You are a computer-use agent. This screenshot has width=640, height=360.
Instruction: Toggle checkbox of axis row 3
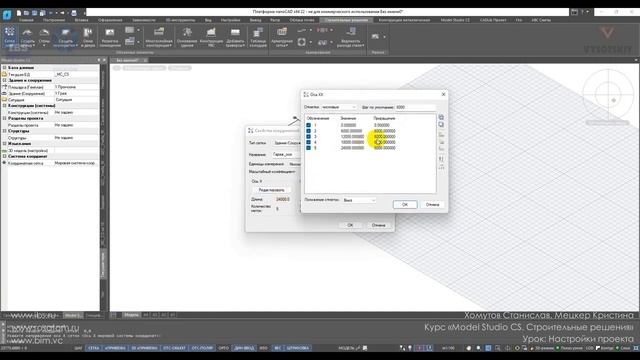pos(309,137)
